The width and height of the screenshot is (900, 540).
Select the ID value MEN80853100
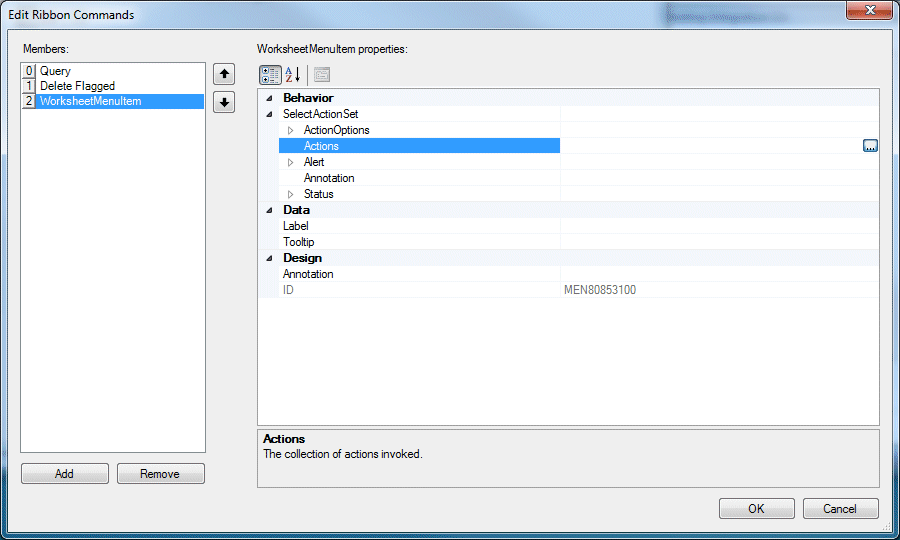pyautogui.click(x=600, y=290)
